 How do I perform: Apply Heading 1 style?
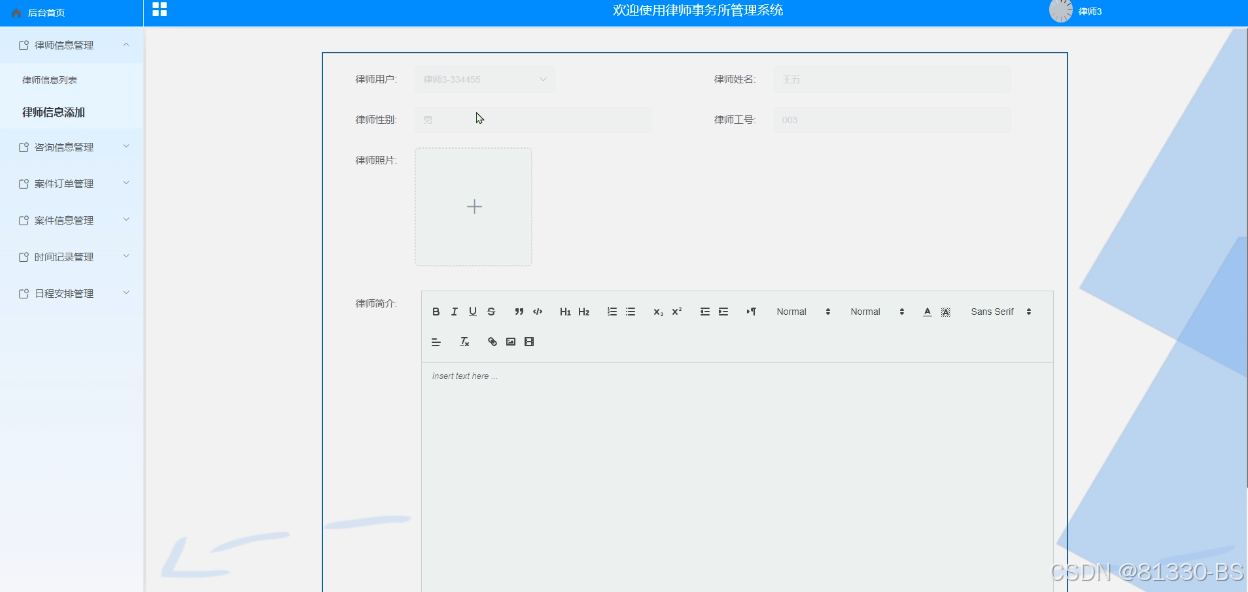pos(565,312)
